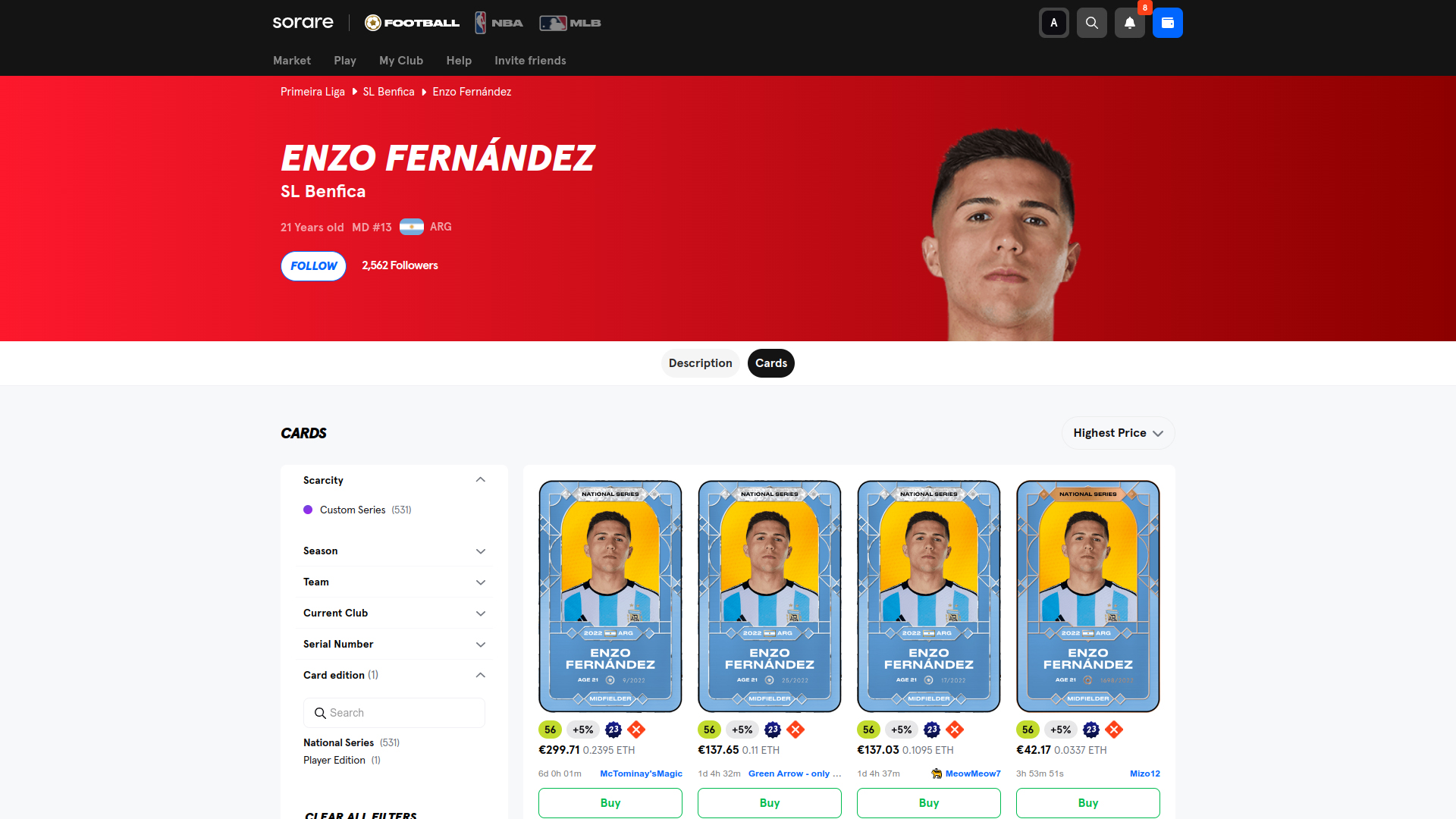Select the Football sport icon
Screen dimensions: 1456x819
[412, 23]
